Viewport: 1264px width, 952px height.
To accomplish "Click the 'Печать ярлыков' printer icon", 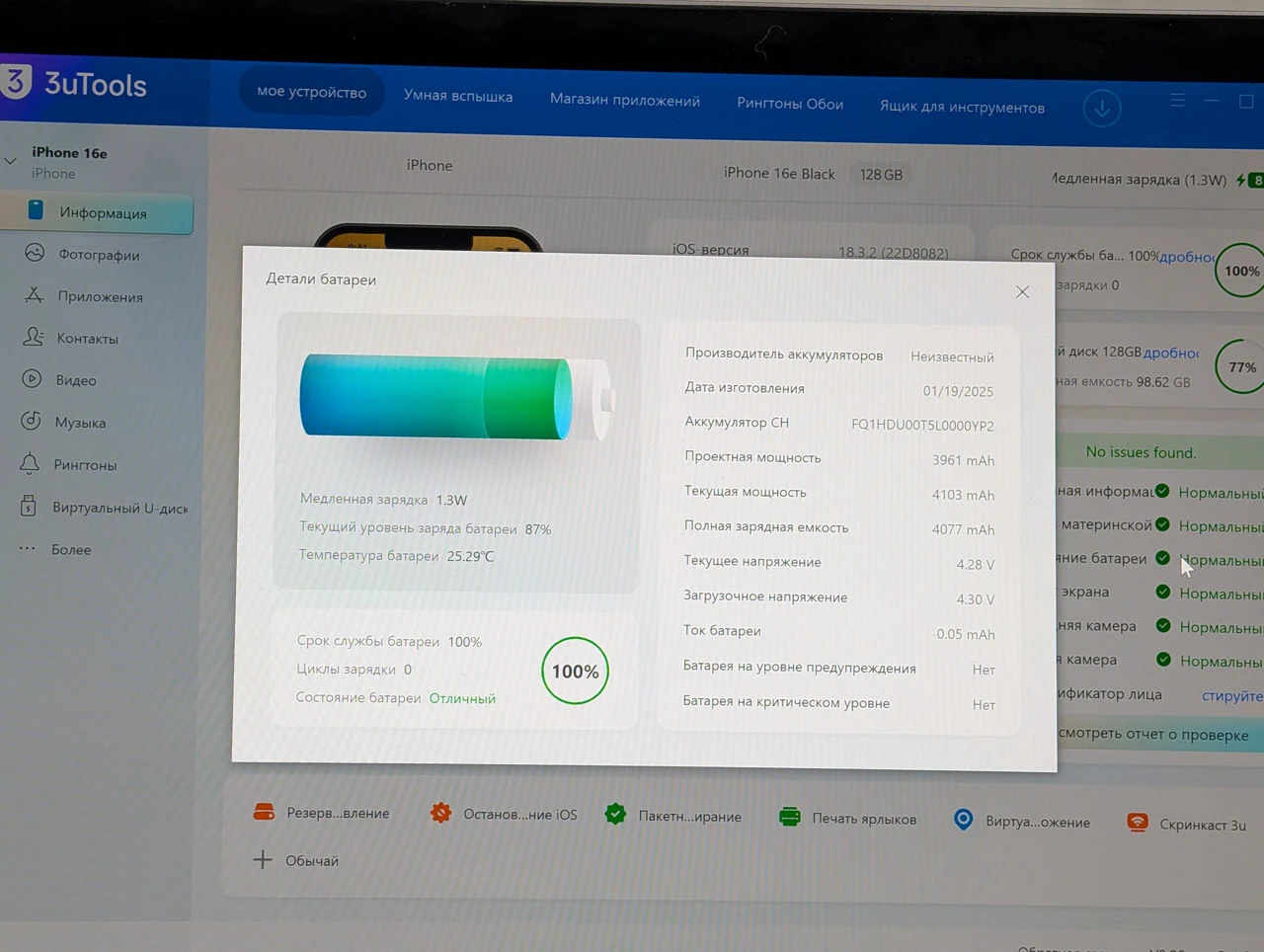I will [789, 817].
